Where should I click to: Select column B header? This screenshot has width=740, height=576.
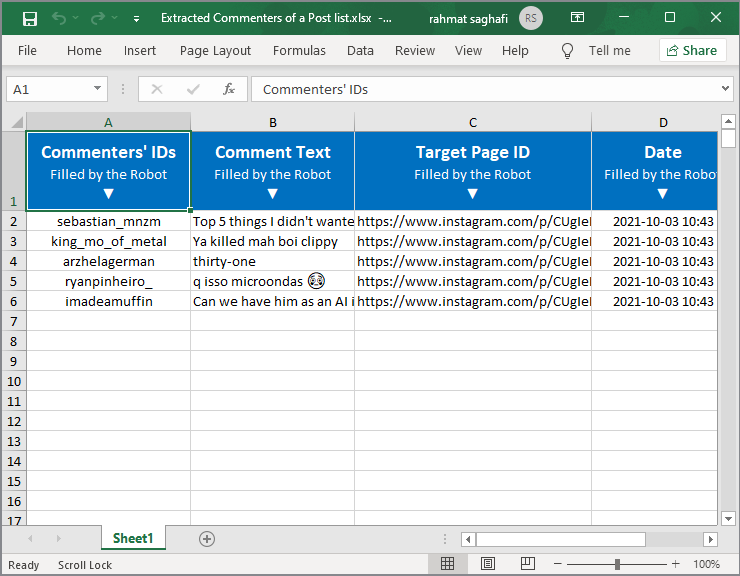(x=272, y=122)
